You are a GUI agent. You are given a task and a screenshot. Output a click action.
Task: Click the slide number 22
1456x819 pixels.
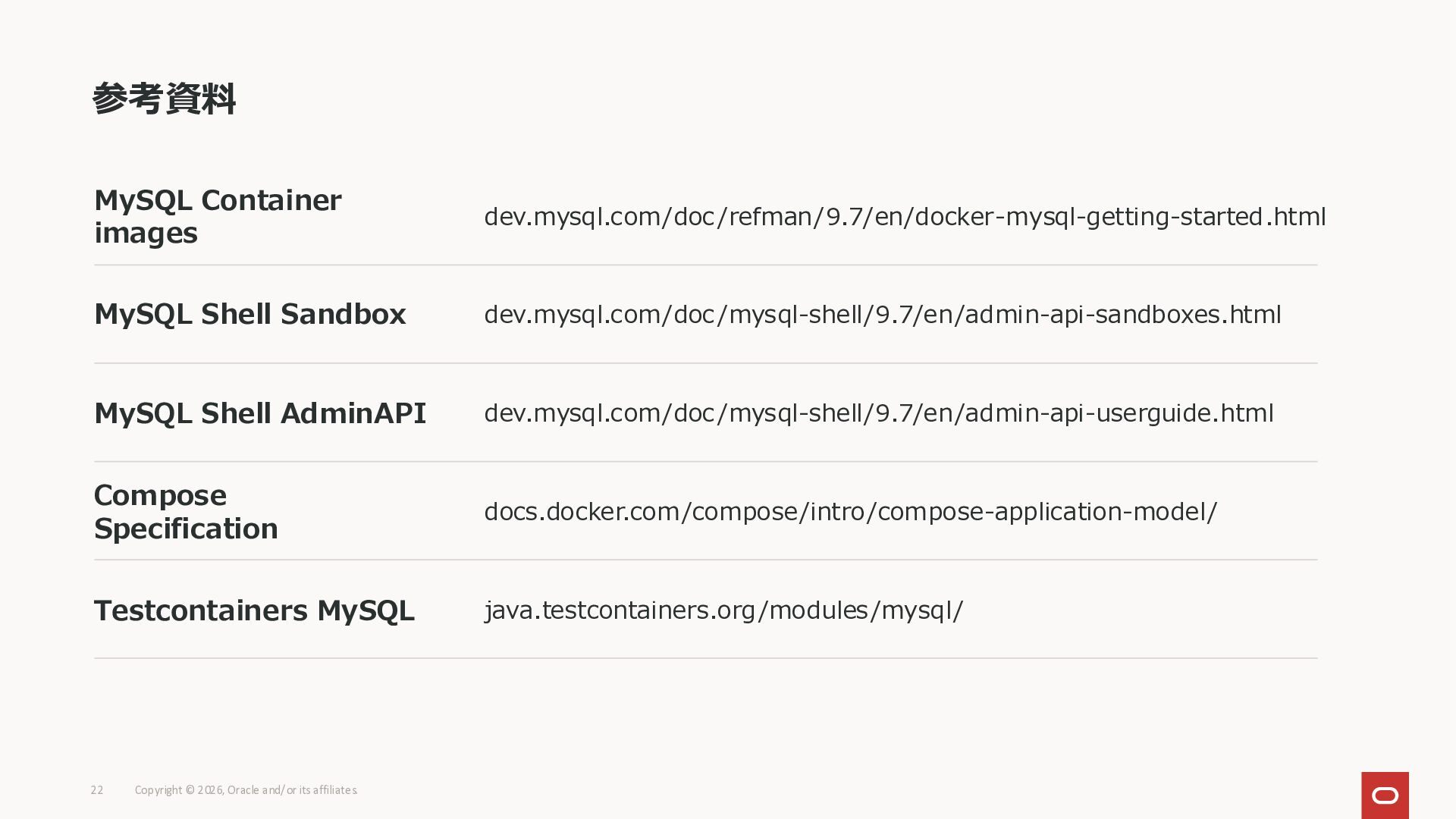click(97, 790)
